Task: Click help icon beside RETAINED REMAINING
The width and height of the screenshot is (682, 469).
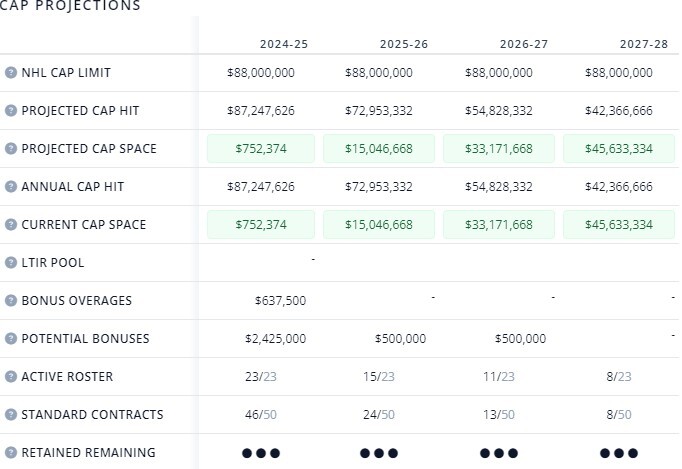Action: (11, 452)
